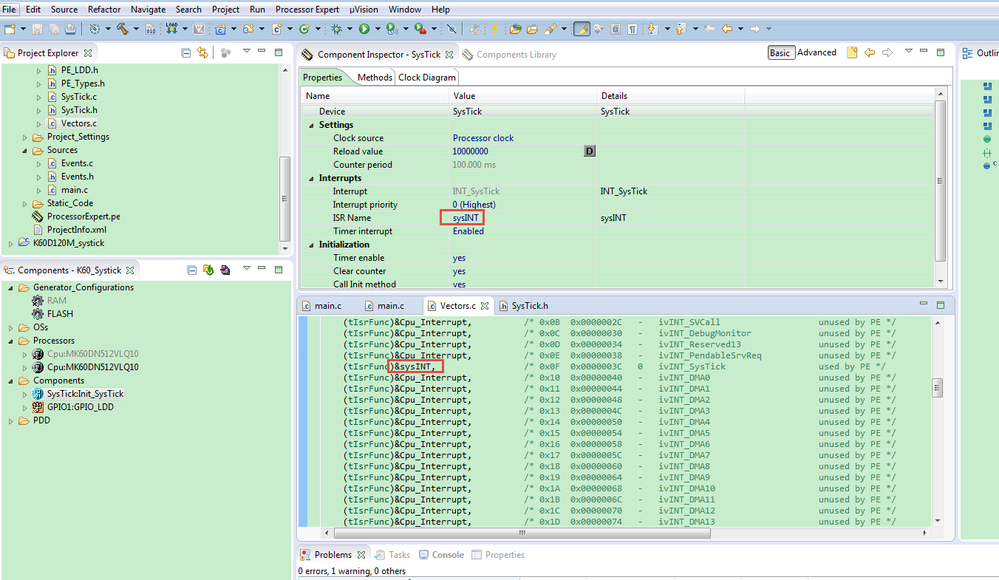This screenshot has width=999, height=580.
Task: Click the Back navigation arrow in main toolbar
Action: (727, 29)
